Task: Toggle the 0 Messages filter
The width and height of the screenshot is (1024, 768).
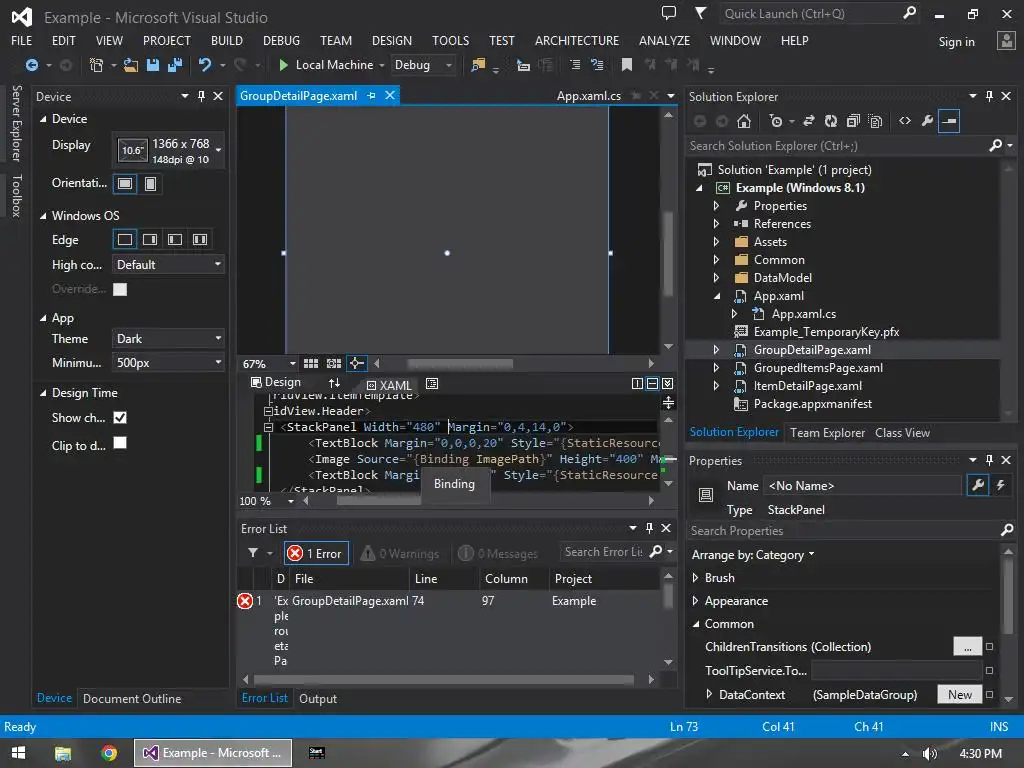Action: click(x=498, y=553)
